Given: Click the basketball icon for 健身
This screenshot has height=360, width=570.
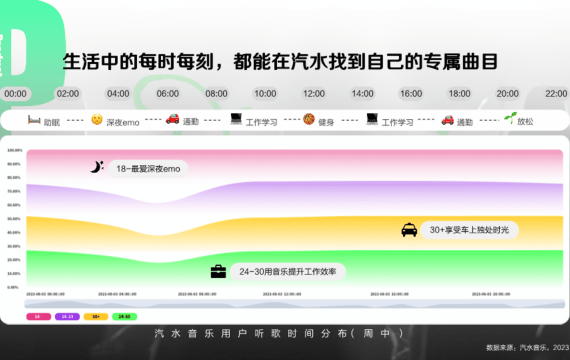Looking at the screenshot, I should click(x=309, y=119).
